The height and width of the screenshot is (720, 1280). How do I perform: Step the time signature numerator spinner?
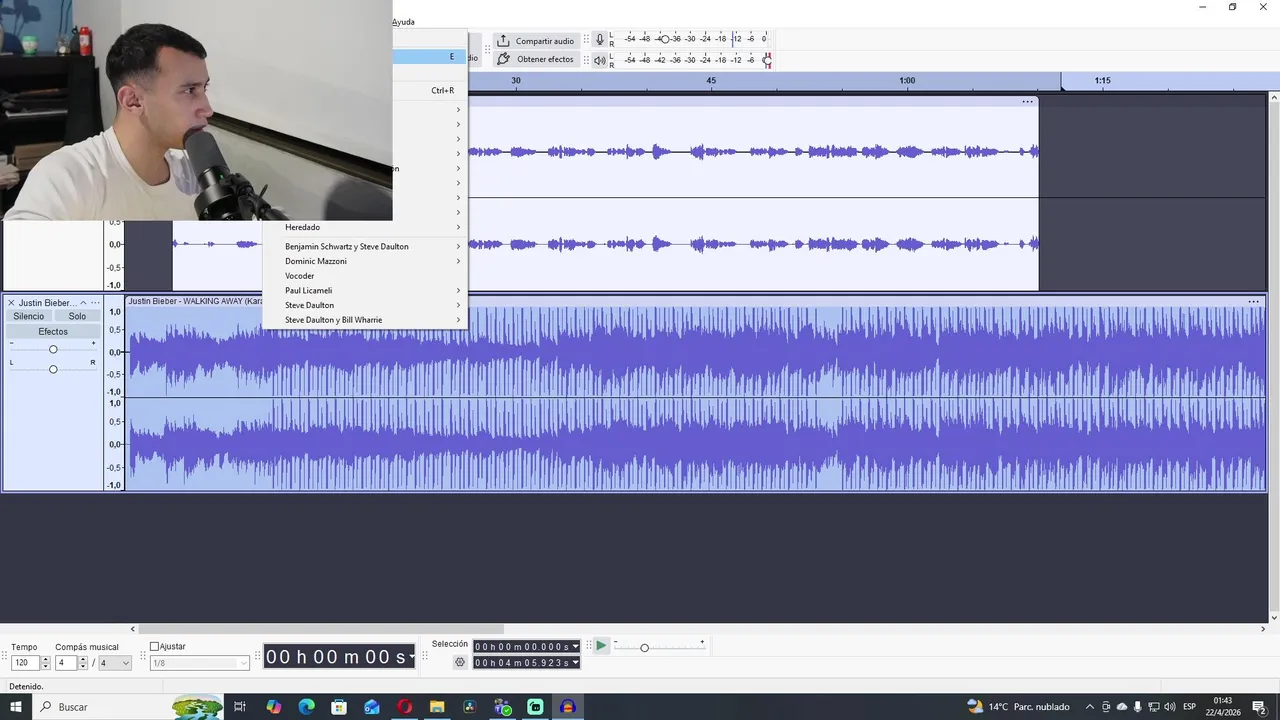pyautogui.click(x=84, y=663)
